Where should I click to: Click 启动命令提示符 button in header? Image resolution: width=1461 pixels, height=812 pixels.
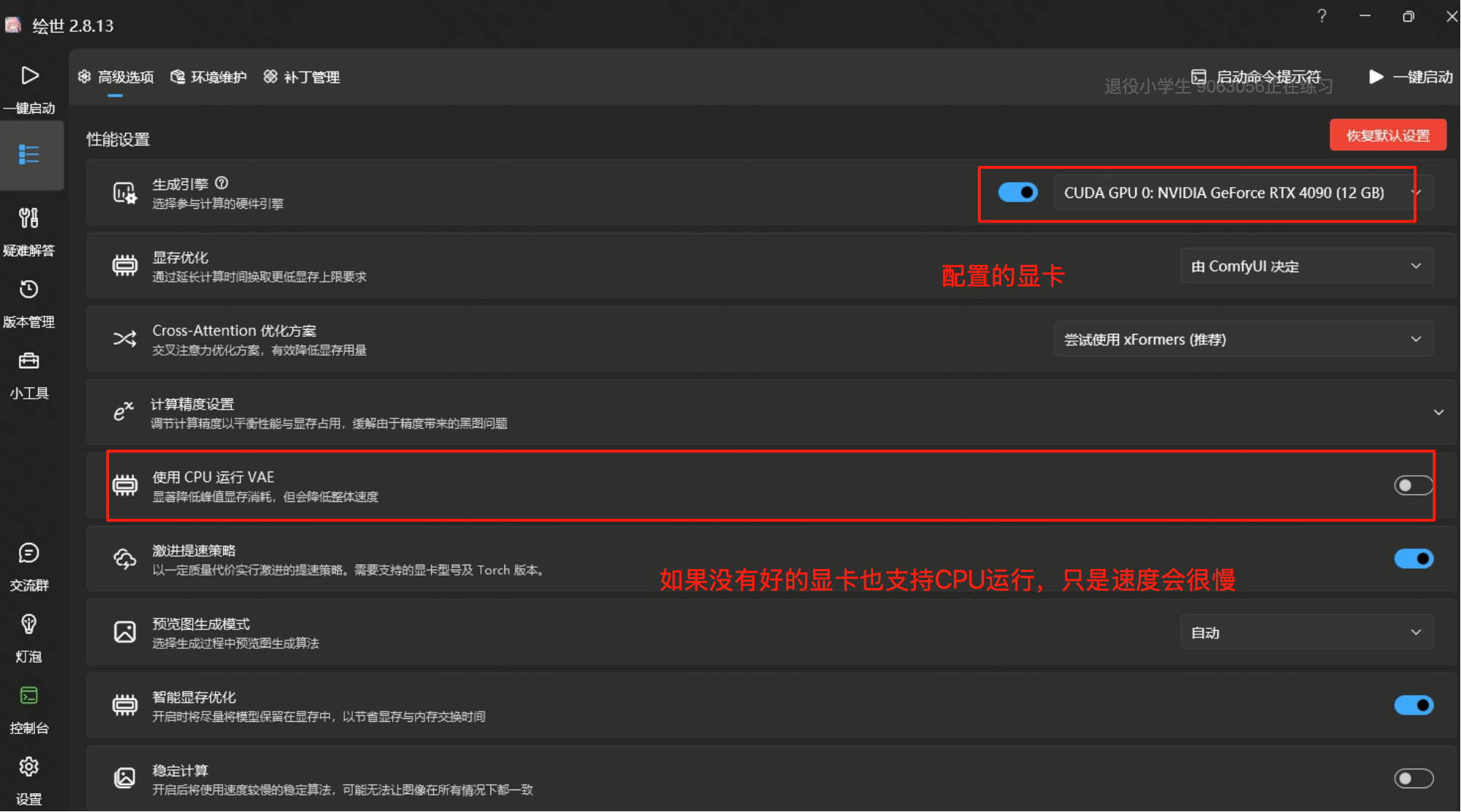click(x=1257, y=77)
